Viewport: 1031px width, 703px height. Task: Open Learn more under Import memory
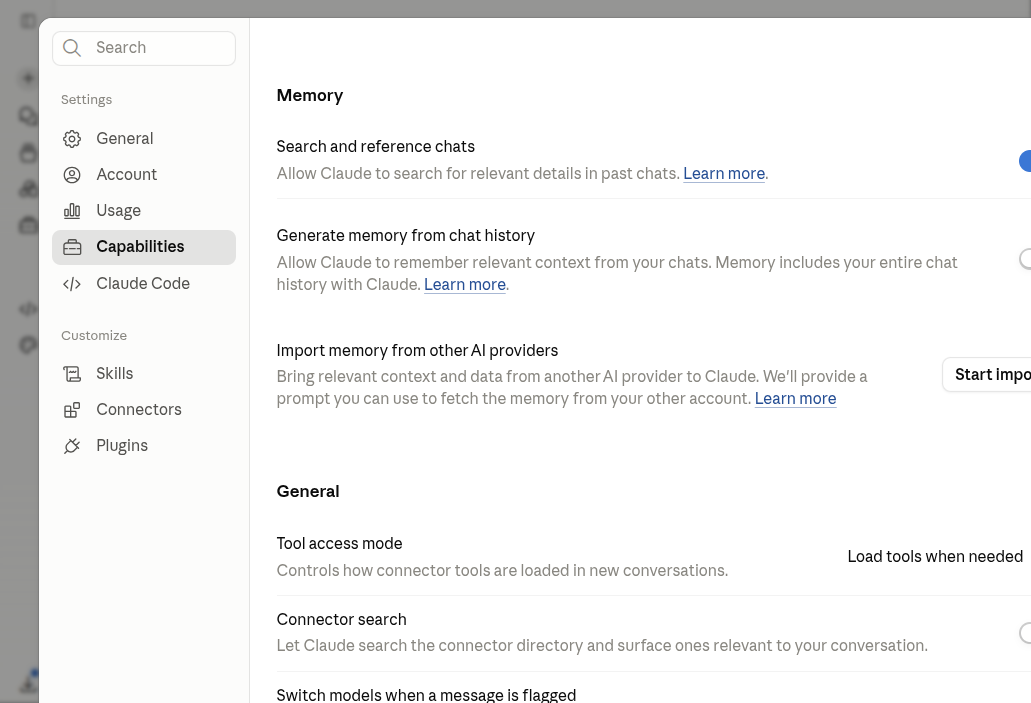click(796, 399)
